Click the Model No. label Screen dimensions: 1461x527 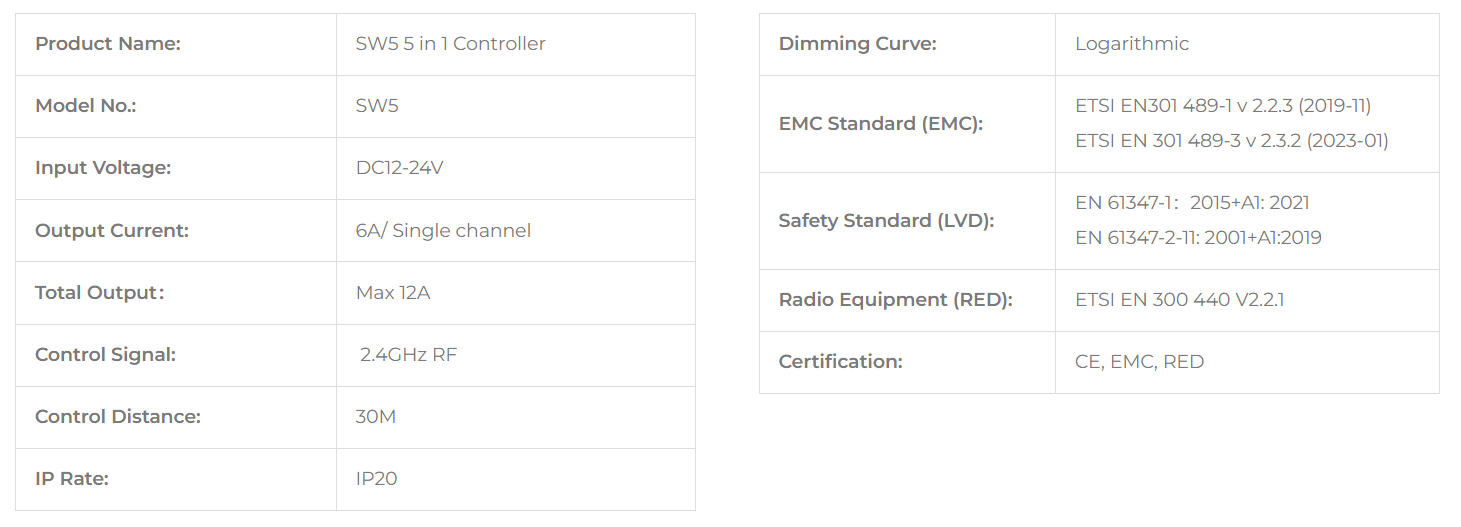pos(86,106)
